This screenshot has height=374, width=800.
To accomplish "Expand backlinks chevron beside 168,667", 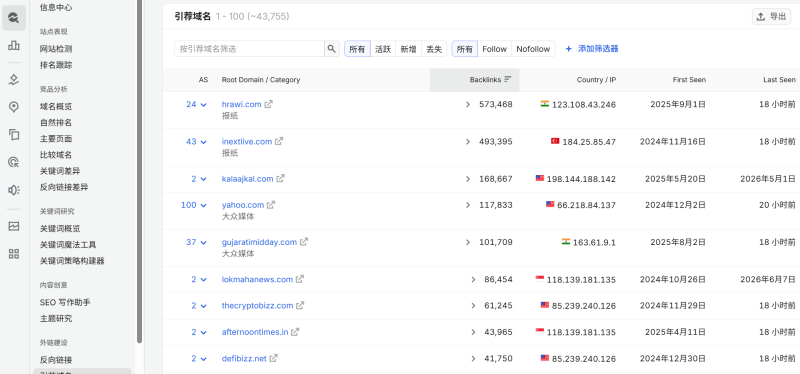I will pyautogui.click(x=468, y=179).
